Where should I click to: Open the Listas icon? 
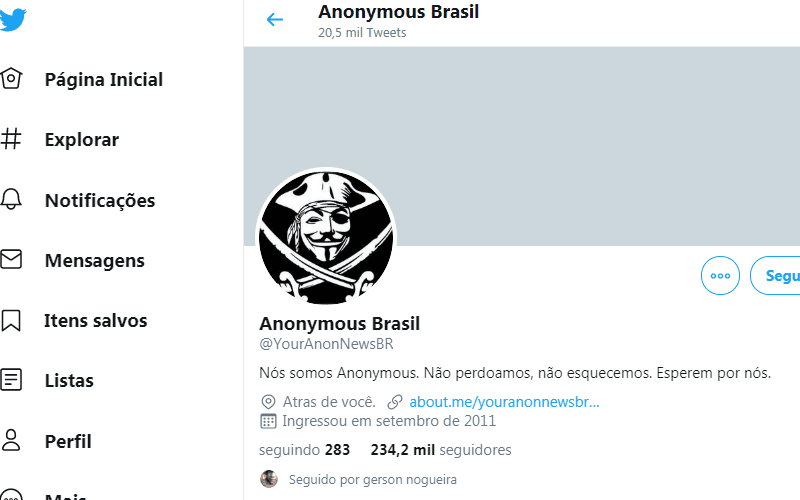(11, 380)
